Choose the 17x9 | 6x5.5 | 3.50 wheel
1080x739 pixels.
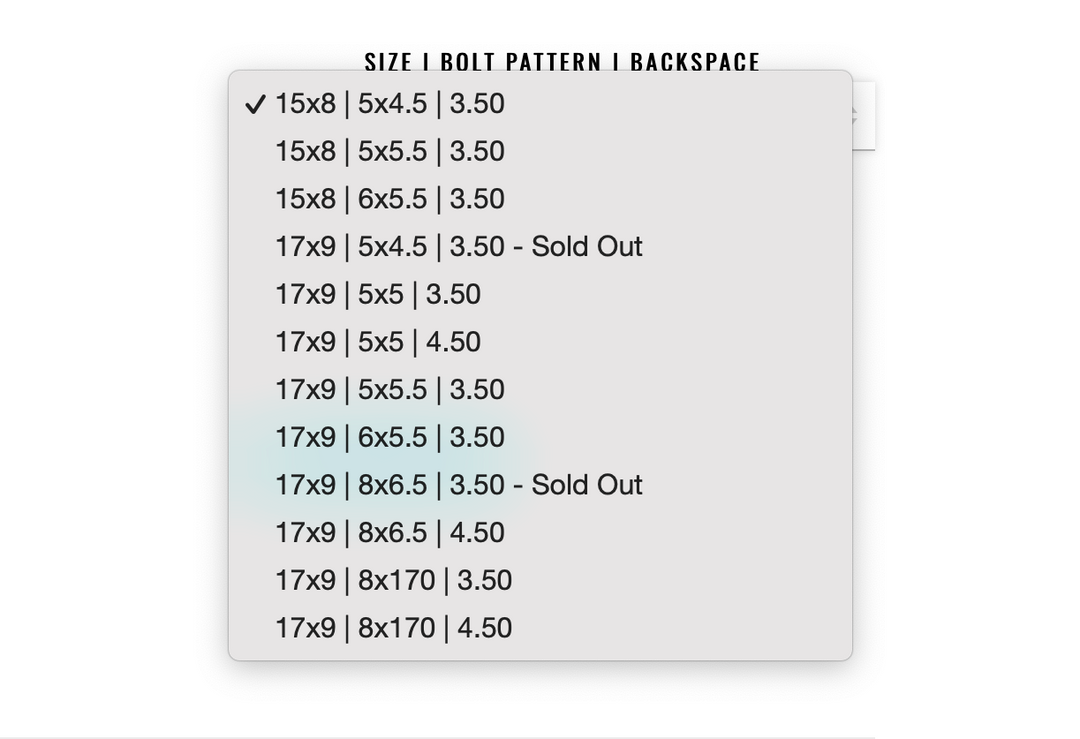point(540,437)
